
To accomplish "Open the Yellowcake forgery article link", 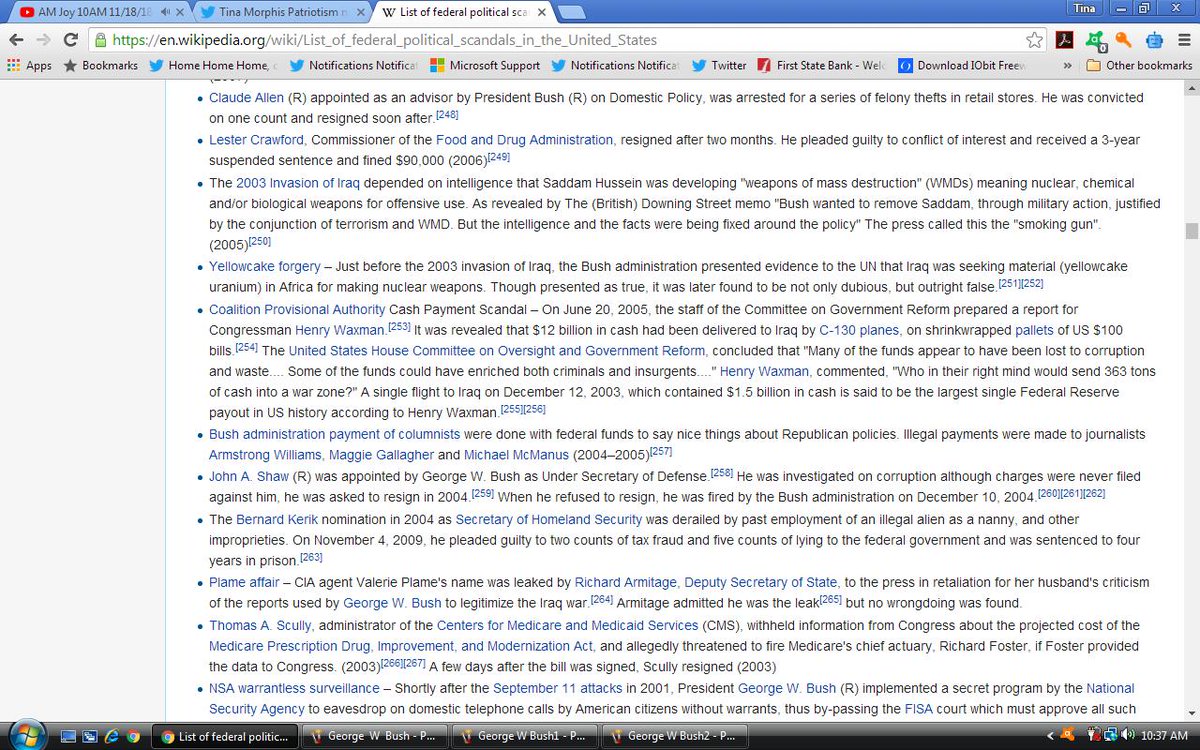I will point(265,267).
